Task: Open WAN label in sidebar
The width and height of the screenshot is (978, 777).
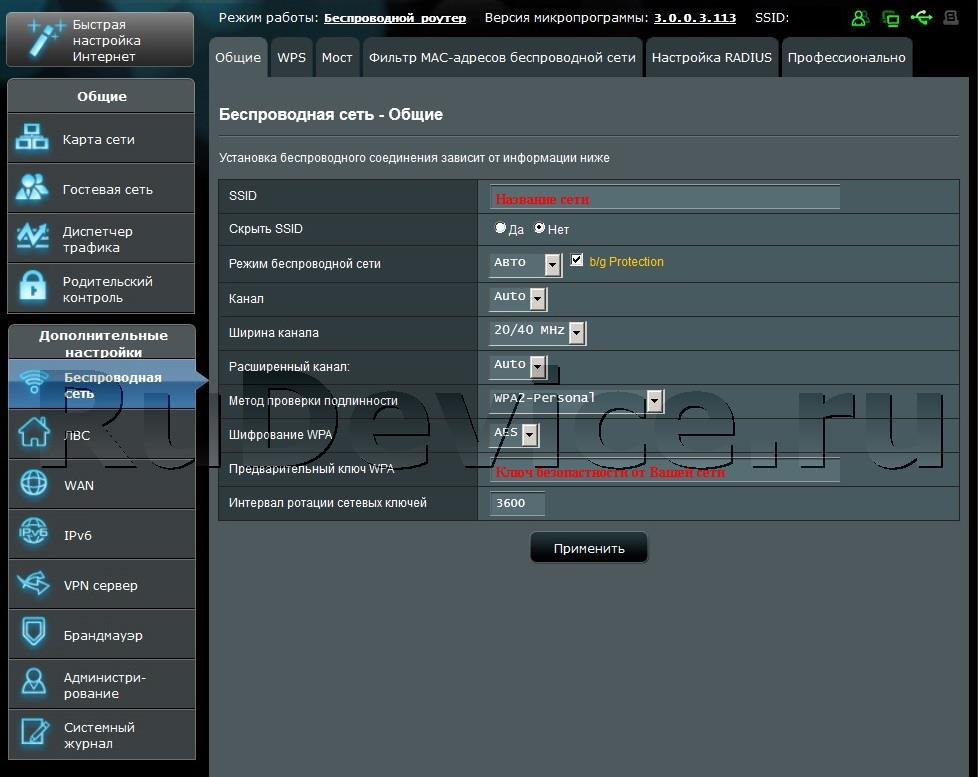Action: 79,485
